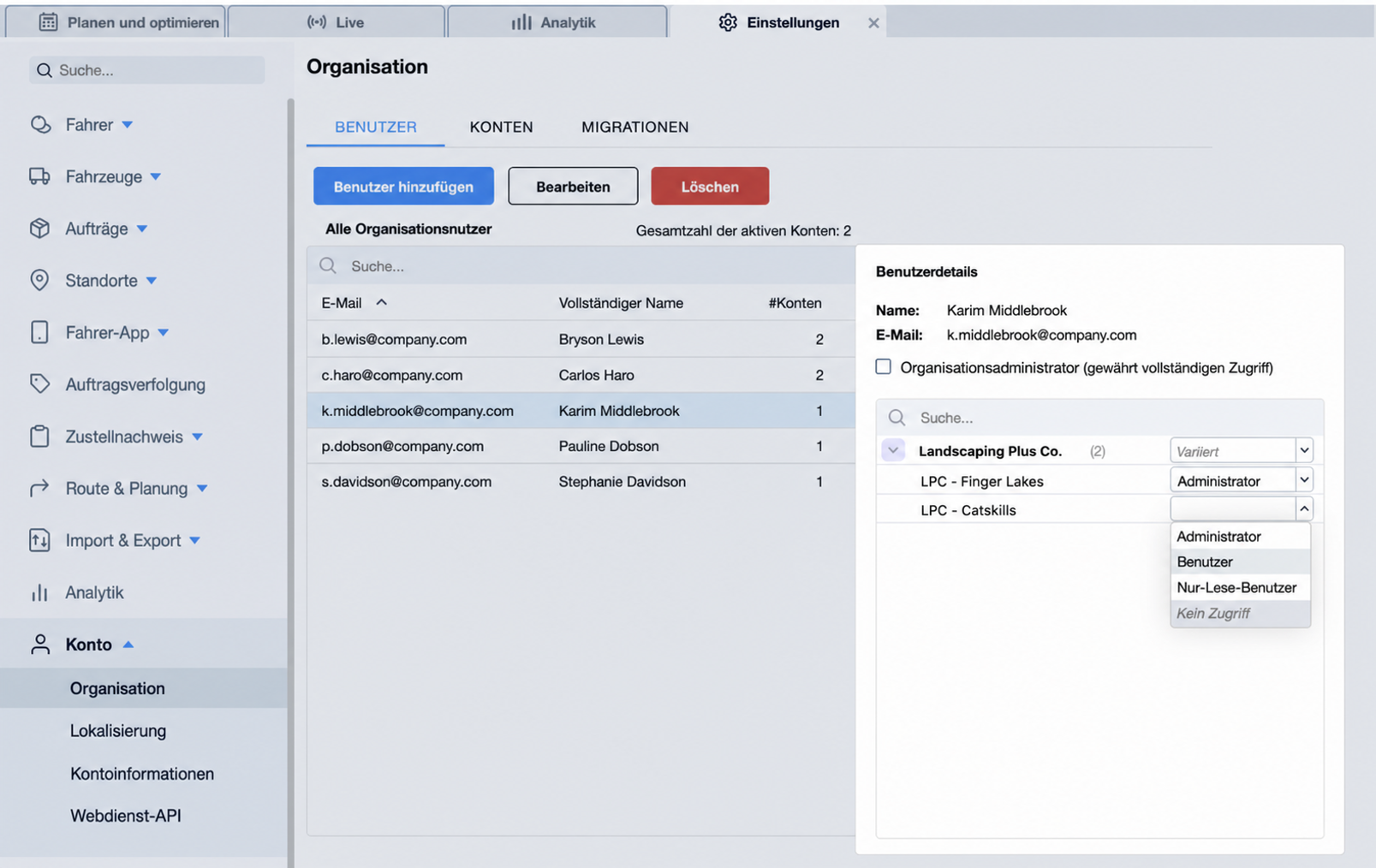Focus the sidebar Suche field
The height and width of the screenshot is (868, 1376).
pyautogui.click(x=147, y=70)
